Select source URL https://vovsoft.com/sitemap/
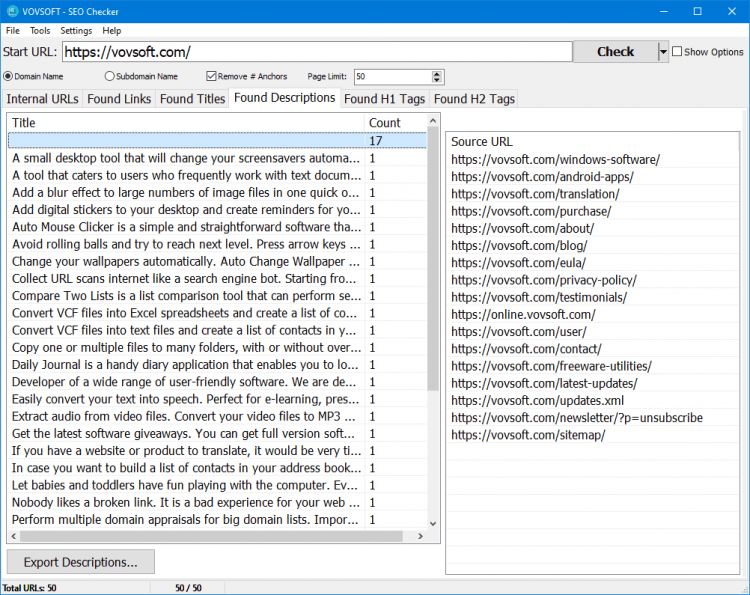The image size is (750, 595). click(592, 435)
